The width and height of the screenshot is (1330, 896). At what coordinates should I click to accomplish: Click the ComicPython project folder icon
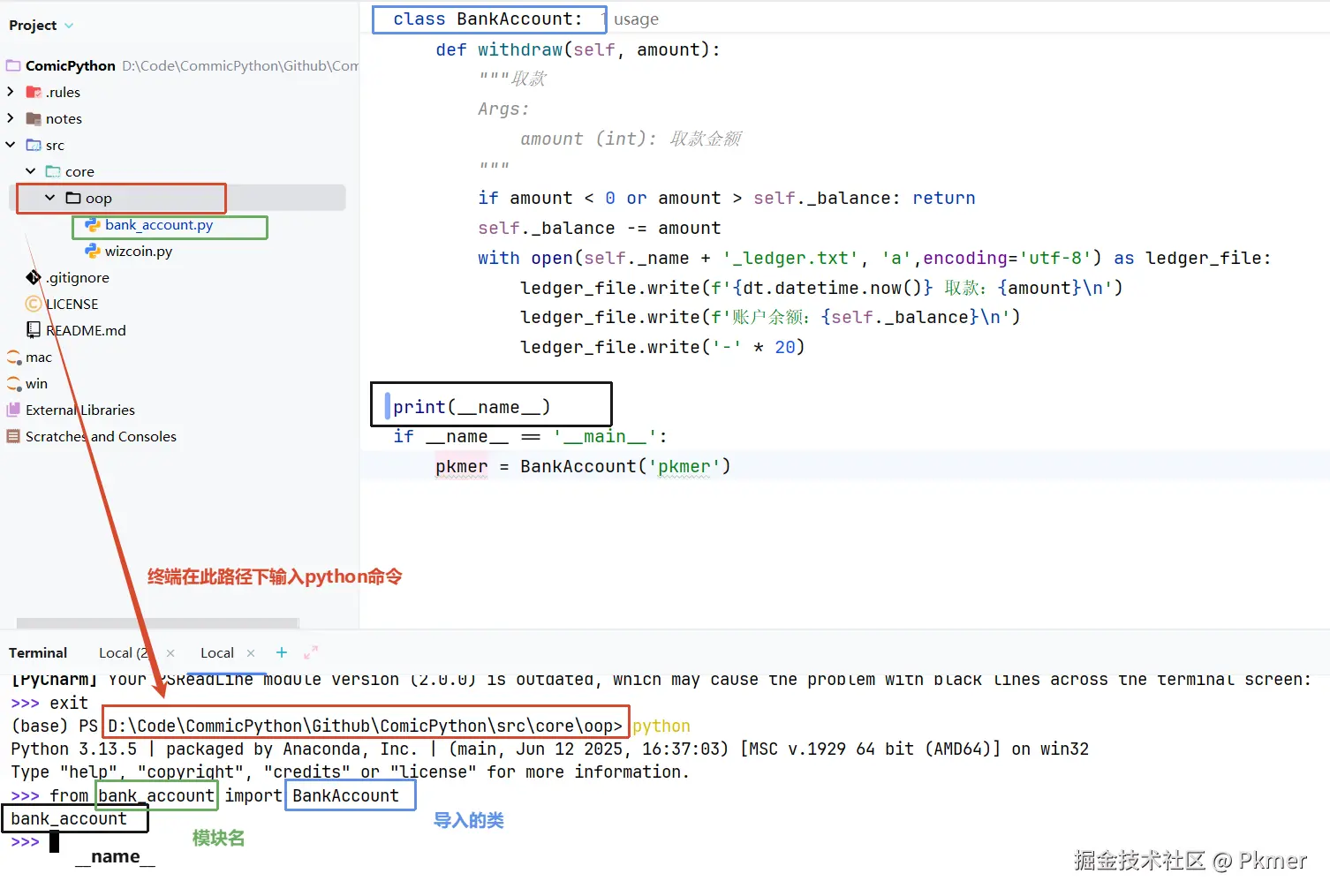13,65
